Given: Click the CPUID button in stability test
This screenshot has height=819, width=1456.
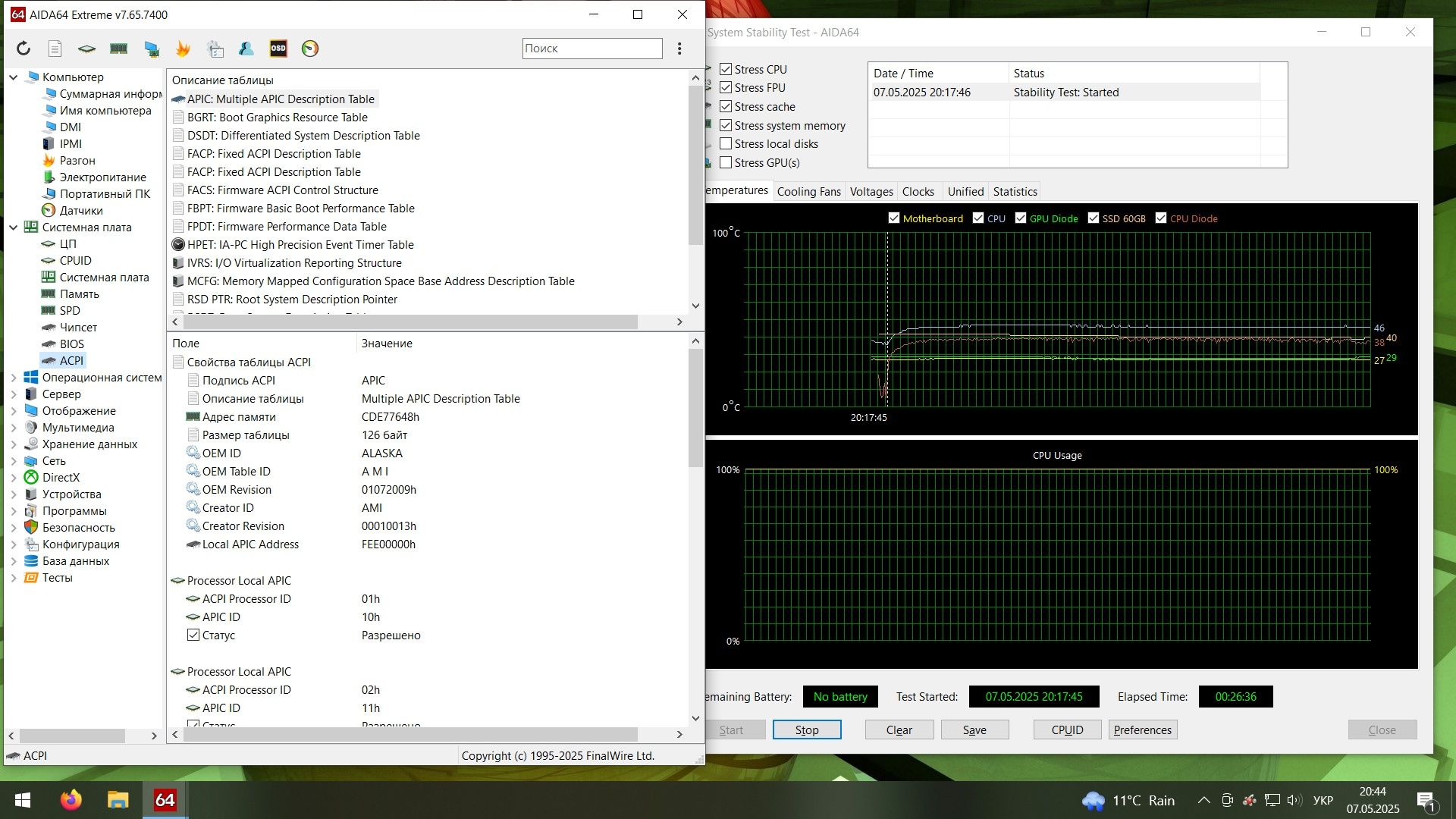Looking at the screenshot, I should tap(1067, 730).
